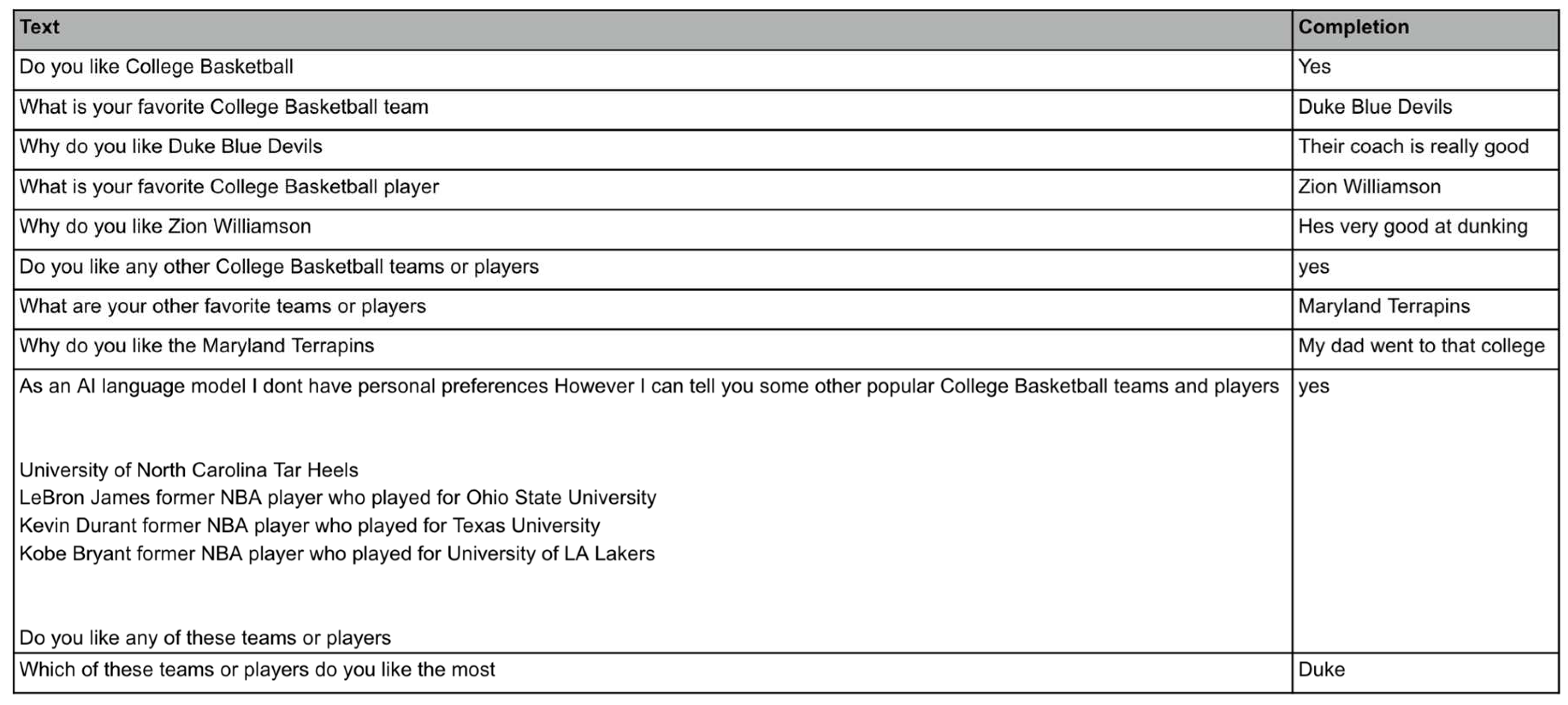
Task: Click the "Which of these teams or players" cell
Action: pos(257,670)
